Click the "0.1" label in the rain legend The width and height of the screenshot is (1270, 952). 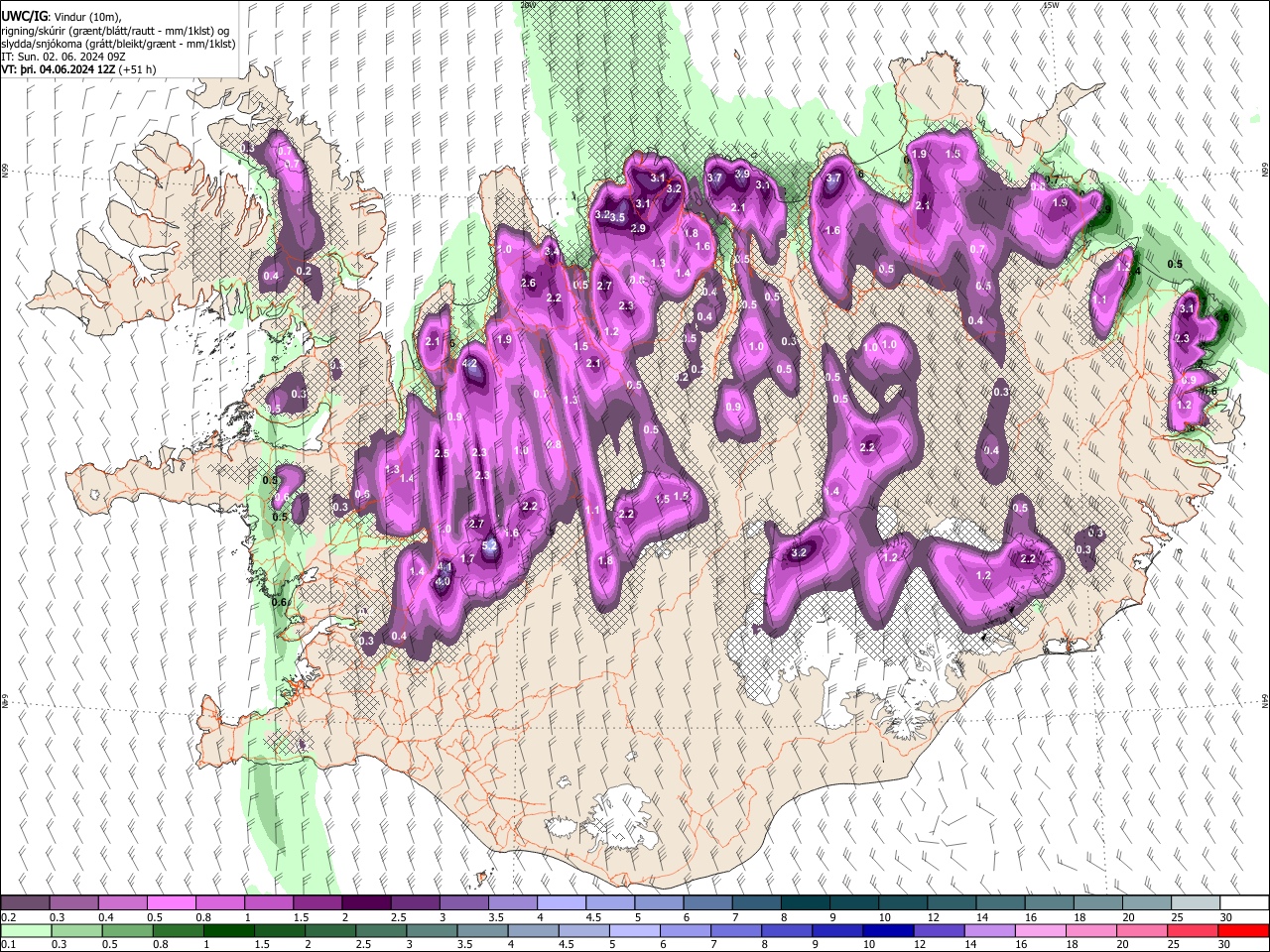click(9, 944)
